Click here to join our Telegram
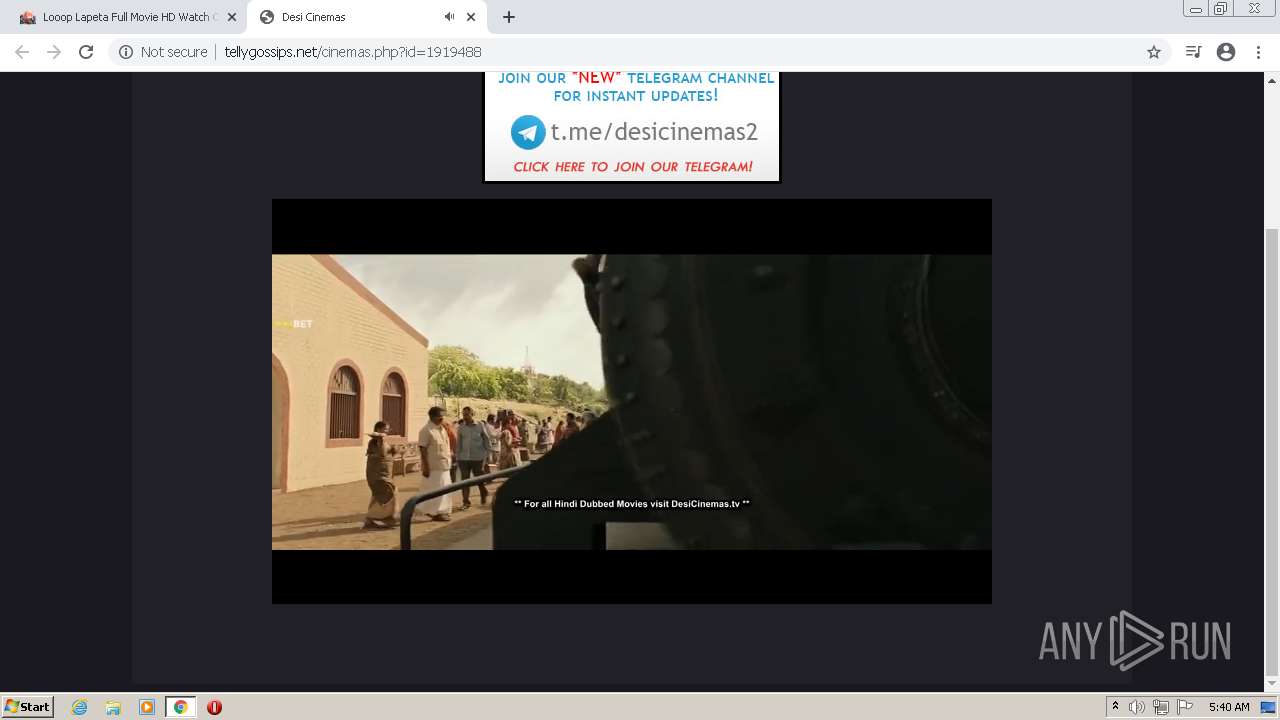This screenshot has height=720, width=1280. [633, 167]
